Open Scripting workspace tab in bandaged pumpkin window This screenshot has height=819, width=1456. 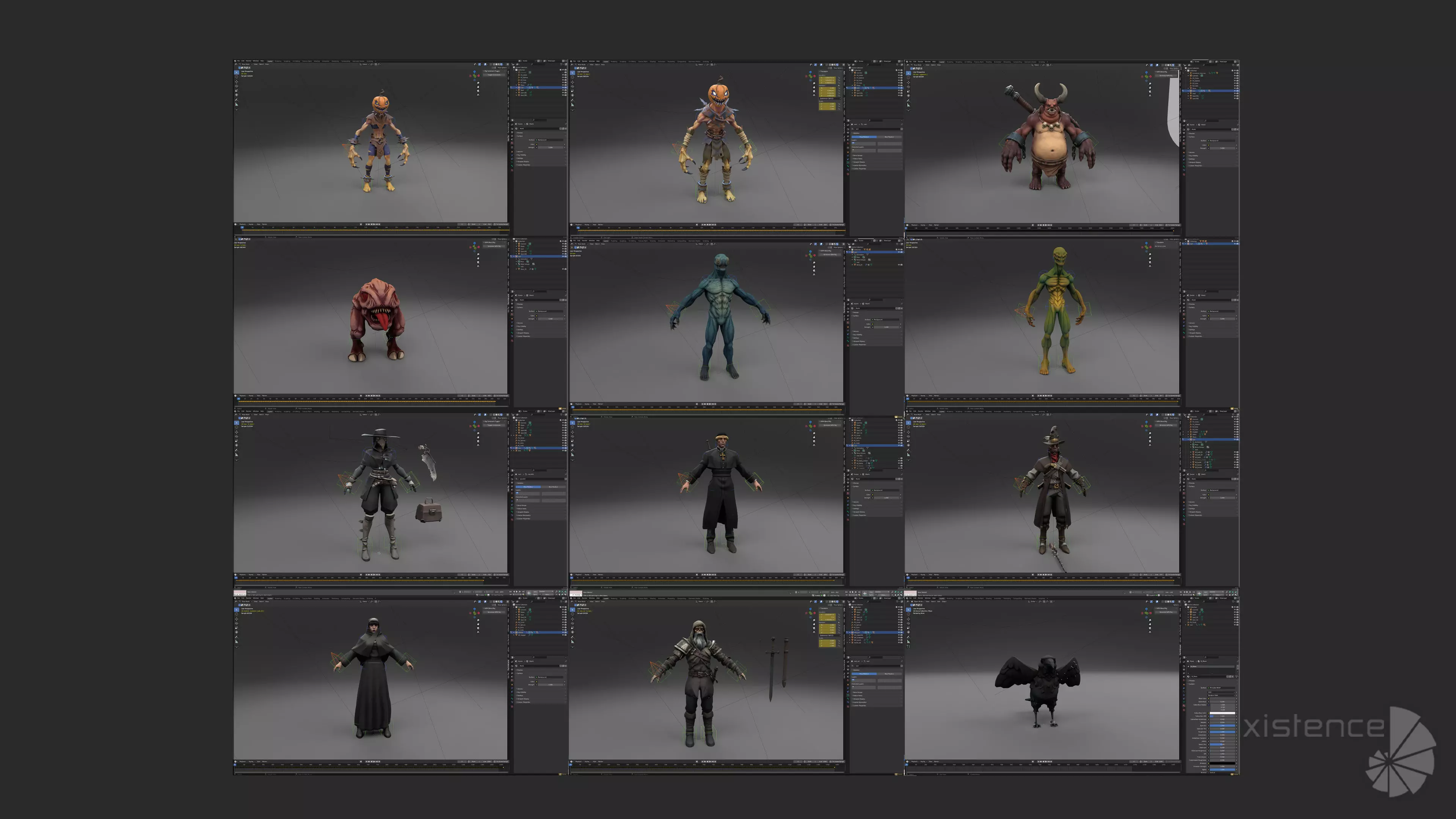click(x=706, y=61)
